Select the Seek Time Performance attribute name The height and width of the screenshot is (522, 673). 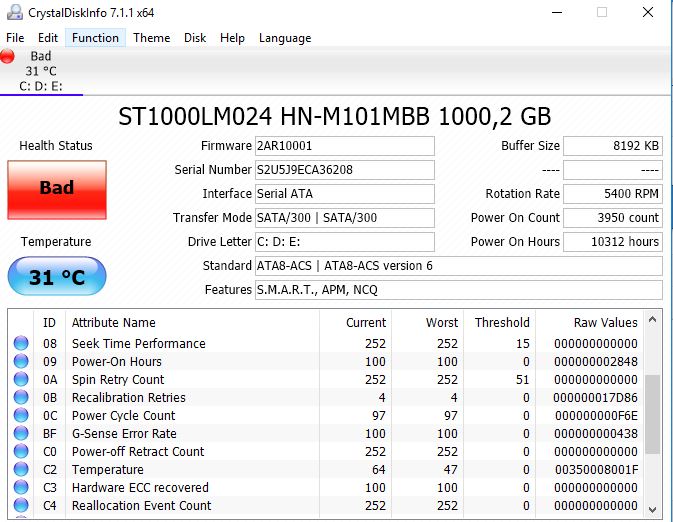pos(139,343)
